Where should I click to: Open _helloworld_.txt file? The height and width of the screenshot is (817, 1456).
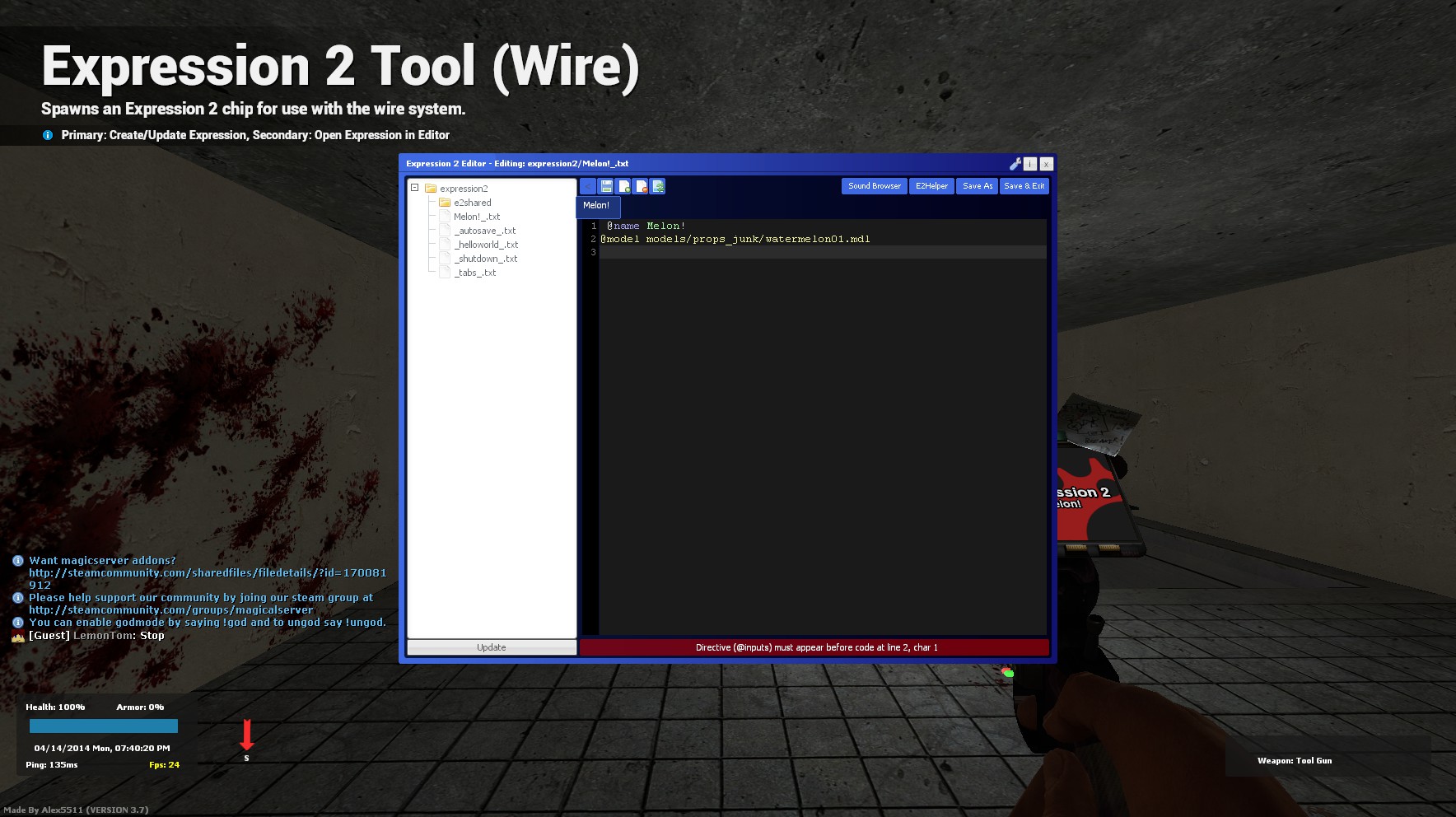[x=486, y=245]
